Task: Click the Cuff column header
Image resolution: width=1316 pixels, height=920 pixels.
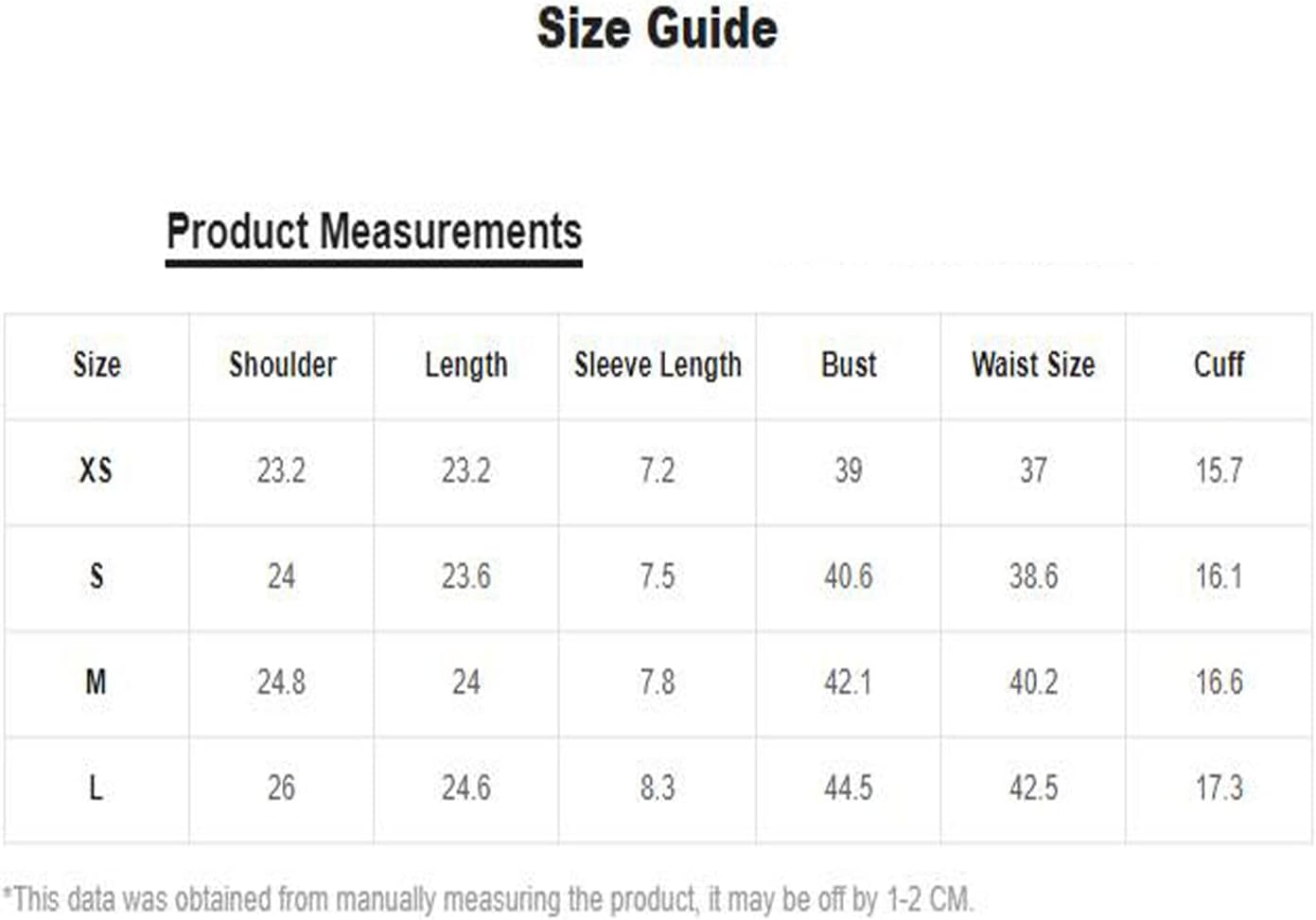Action: coord(1219,364)
